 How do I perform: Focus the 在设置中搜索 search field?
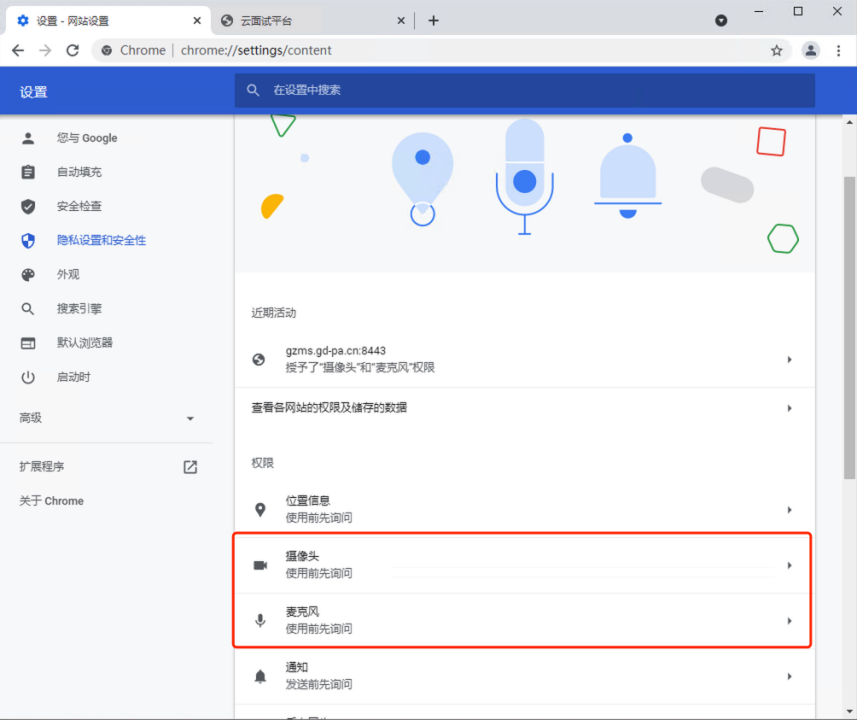click(525, 90)
